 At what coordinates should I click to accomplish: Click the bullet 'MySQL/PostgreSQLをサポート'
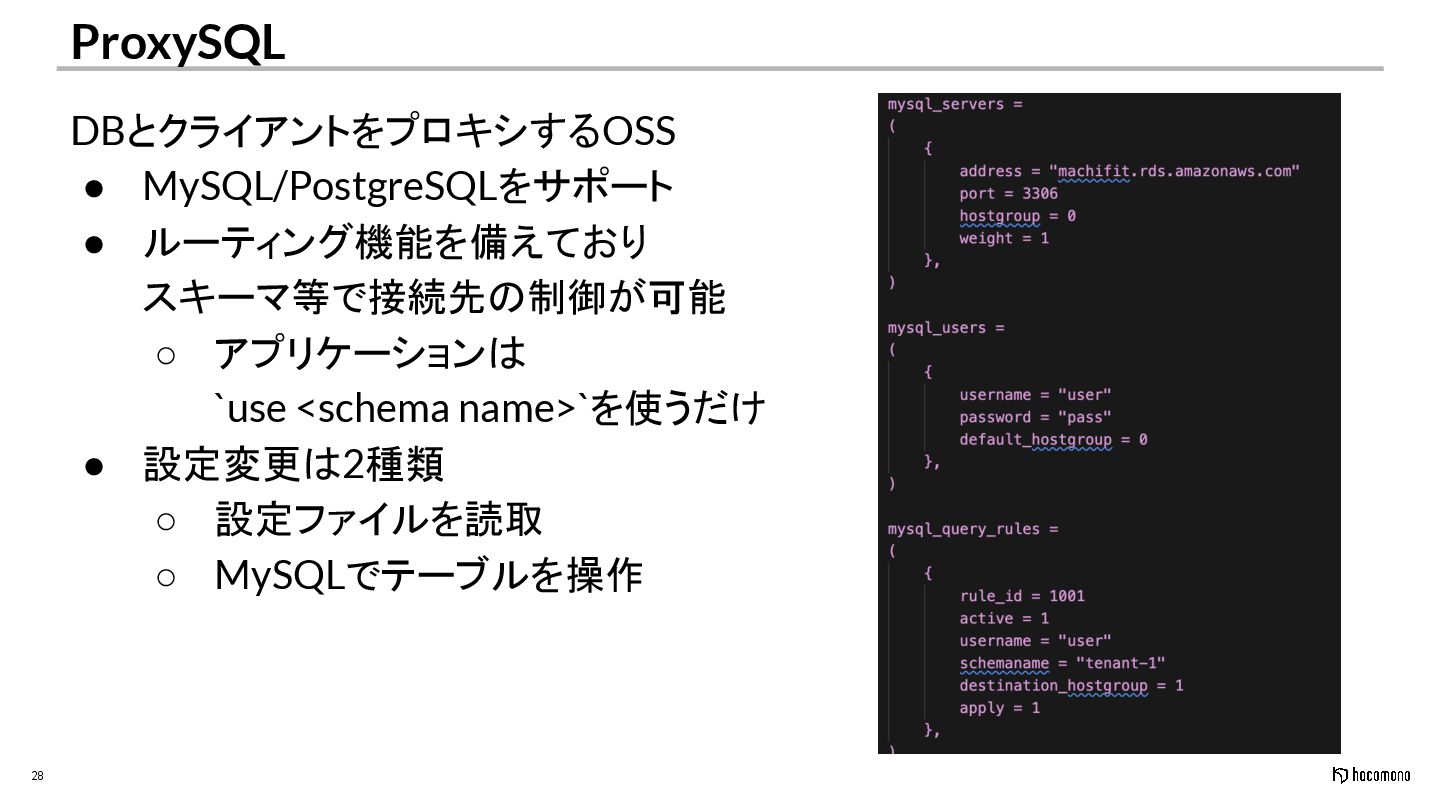[408, 186]
